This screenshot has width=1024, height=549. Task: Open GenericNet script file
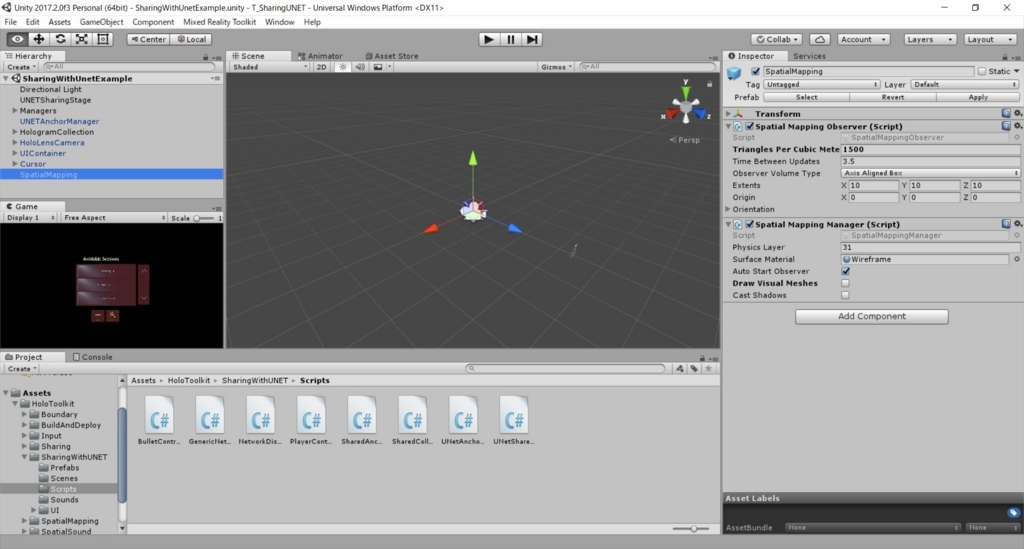[x=210, y=420]
